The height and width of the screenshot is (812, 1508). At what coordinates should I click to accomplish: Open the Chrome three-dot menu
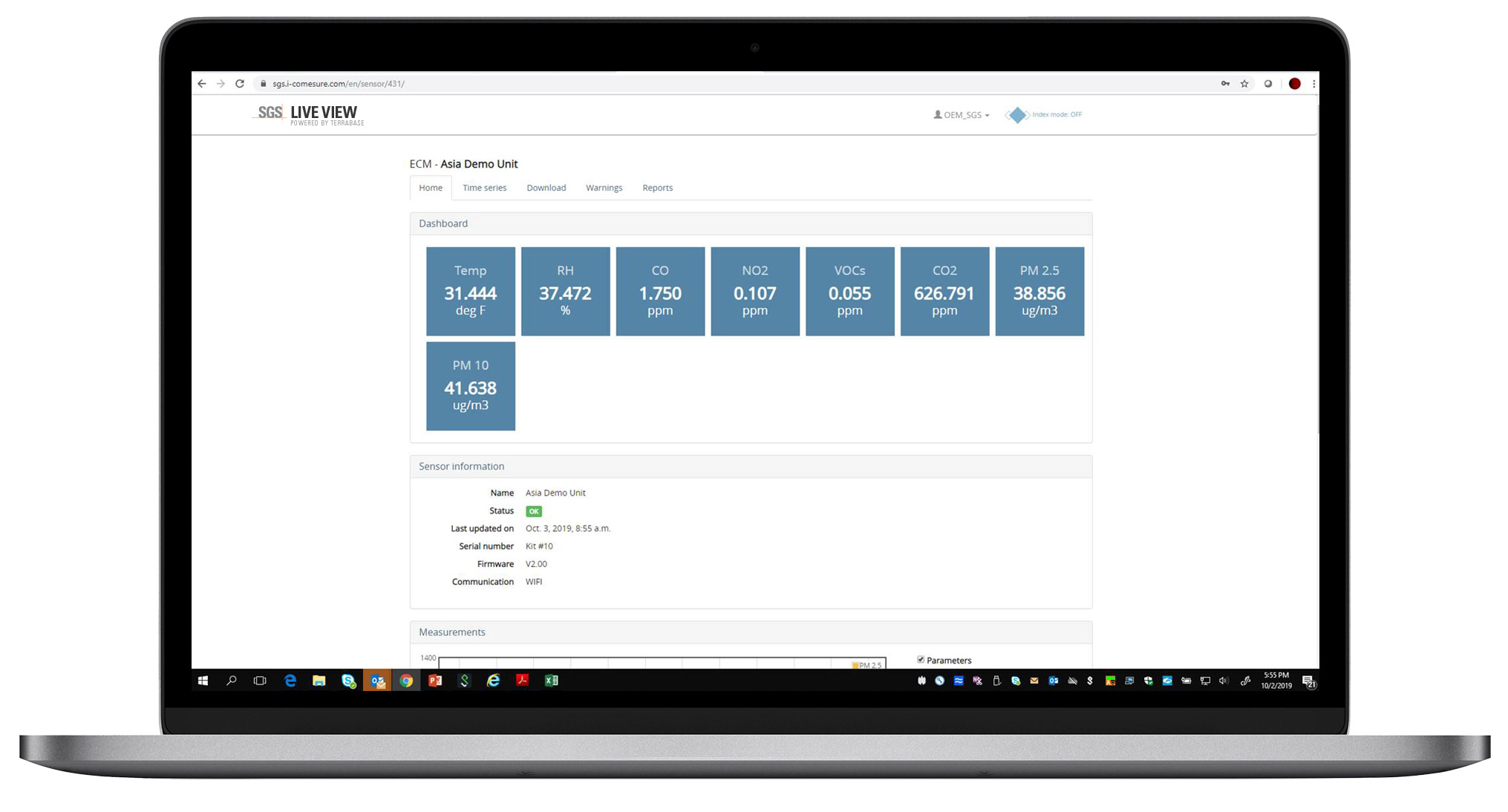[x=1313, y=84]
